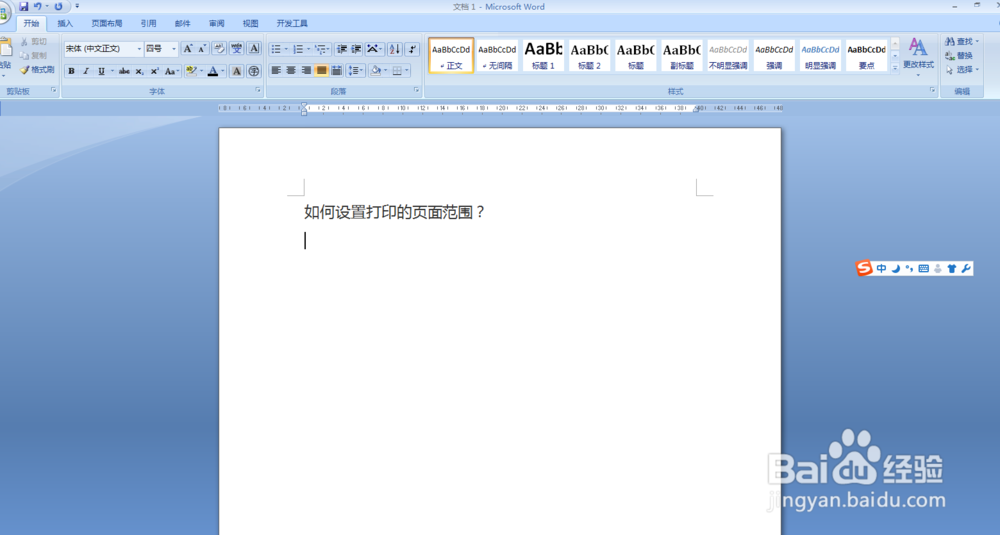
Task: Apply a bulleted list
Action: [276, 48]
